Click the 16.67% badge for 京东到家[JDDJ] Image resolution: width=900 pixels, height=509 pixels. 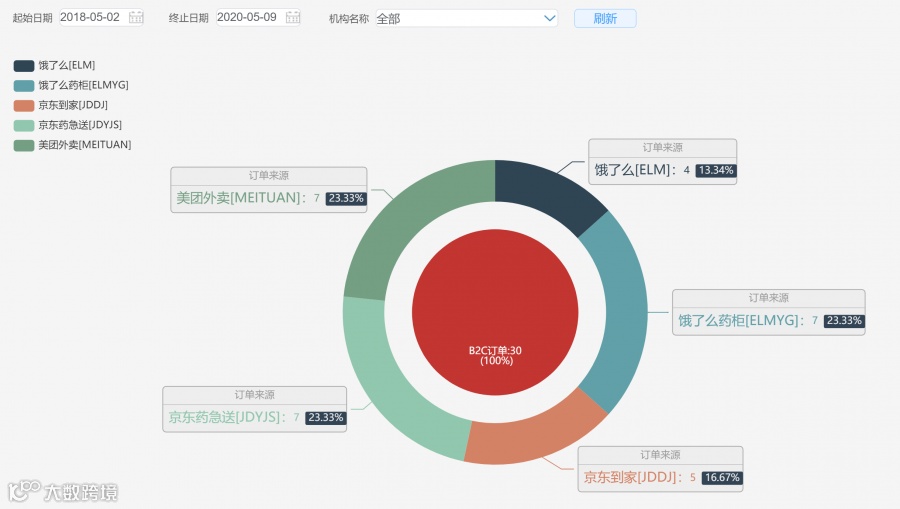click(x=722, y=477)
